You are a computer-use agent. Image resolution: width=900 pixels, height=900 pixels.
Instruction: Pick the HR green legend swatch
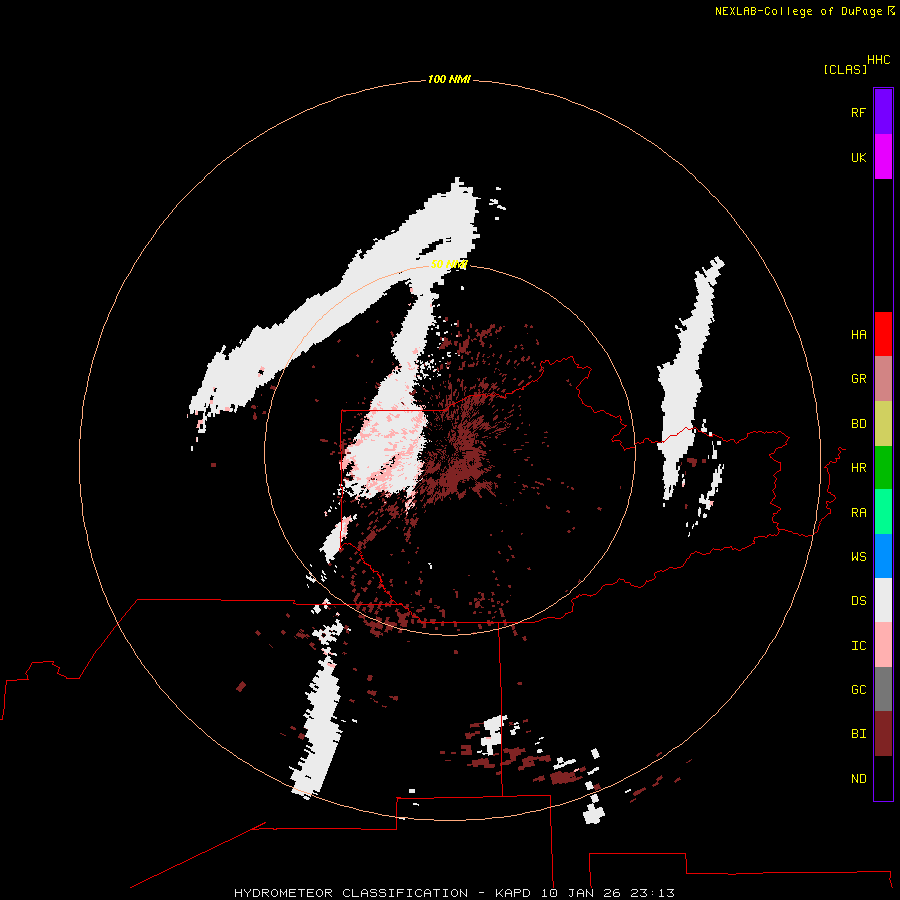[x=883, y=468]
